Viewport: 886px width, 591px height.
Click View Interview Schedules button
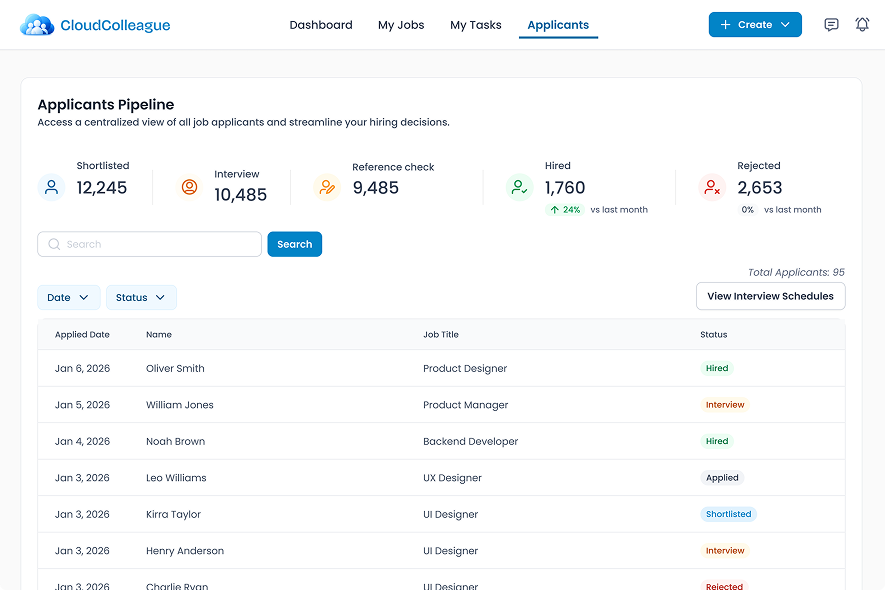pyautogui.click(x=770, y=296)
